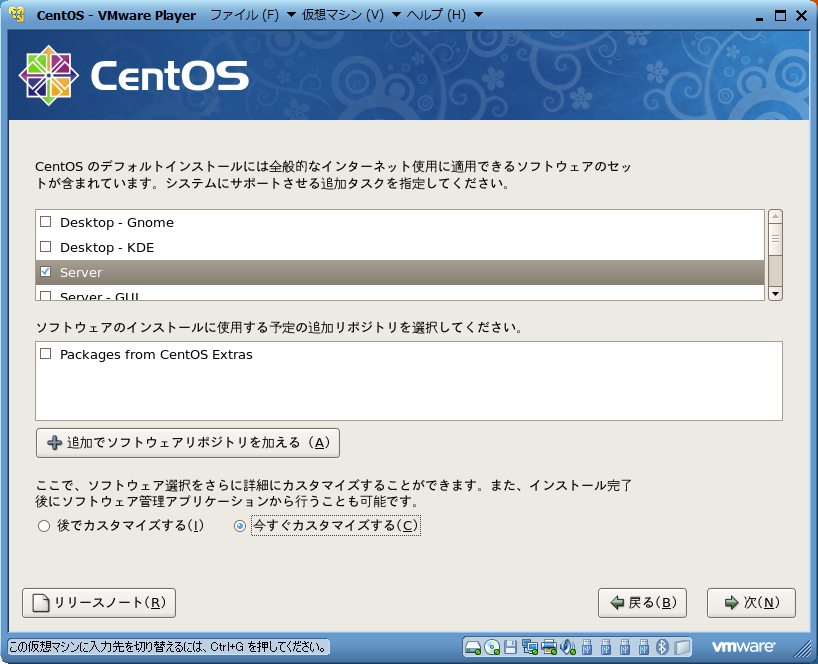Click the network adapter status icon
This screenshot has height=664, width=818.
tap(530, 646)
